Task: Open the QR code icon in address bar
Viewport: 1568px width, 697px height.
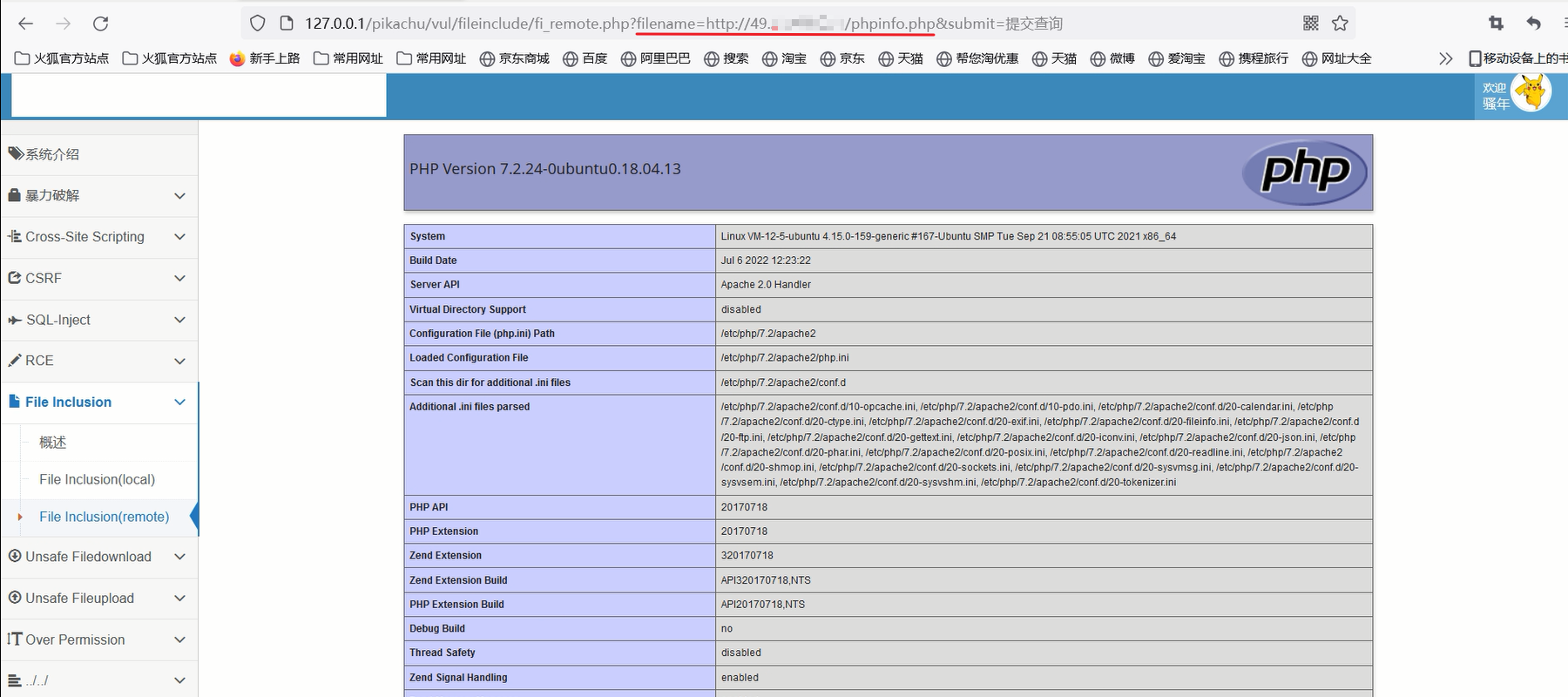Action: (x=1311, y=24)
